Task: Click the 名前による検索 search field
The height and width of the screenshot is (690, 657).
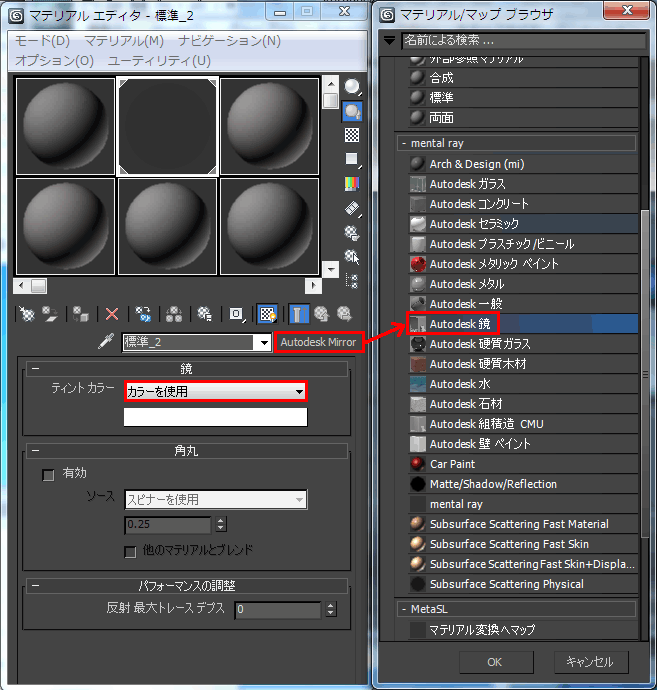Action: 524,40
